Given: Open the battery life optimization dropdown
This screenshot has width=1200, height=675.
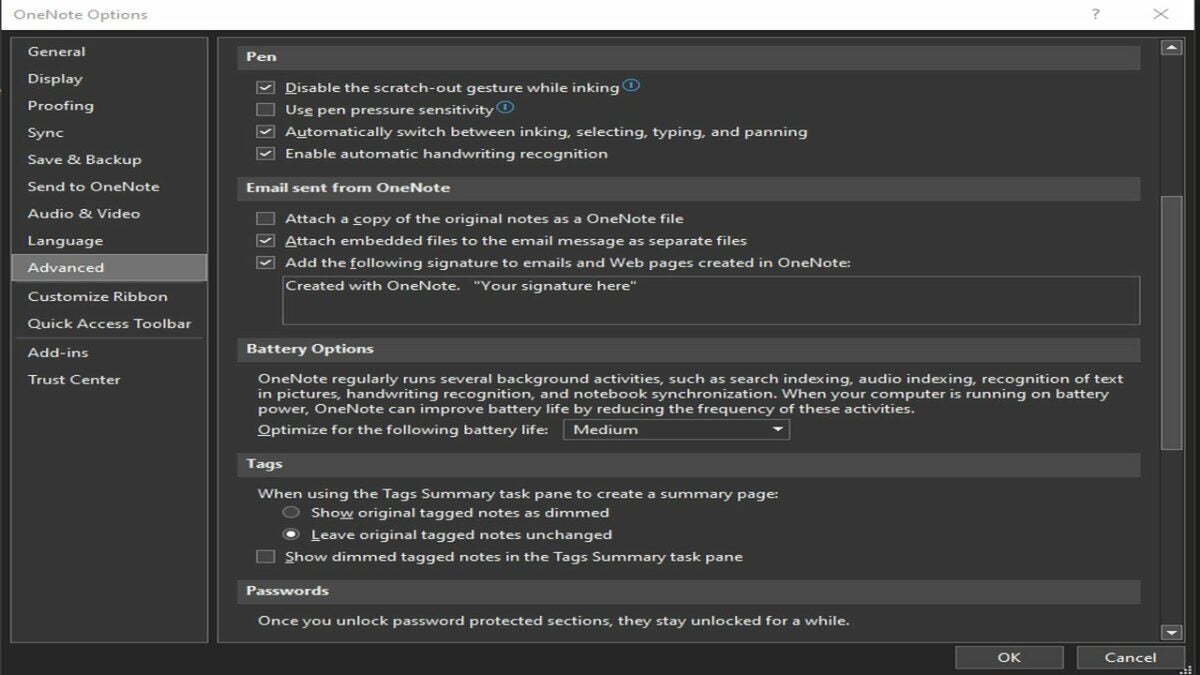Looking at the screenshot, I should click(677, 430).
